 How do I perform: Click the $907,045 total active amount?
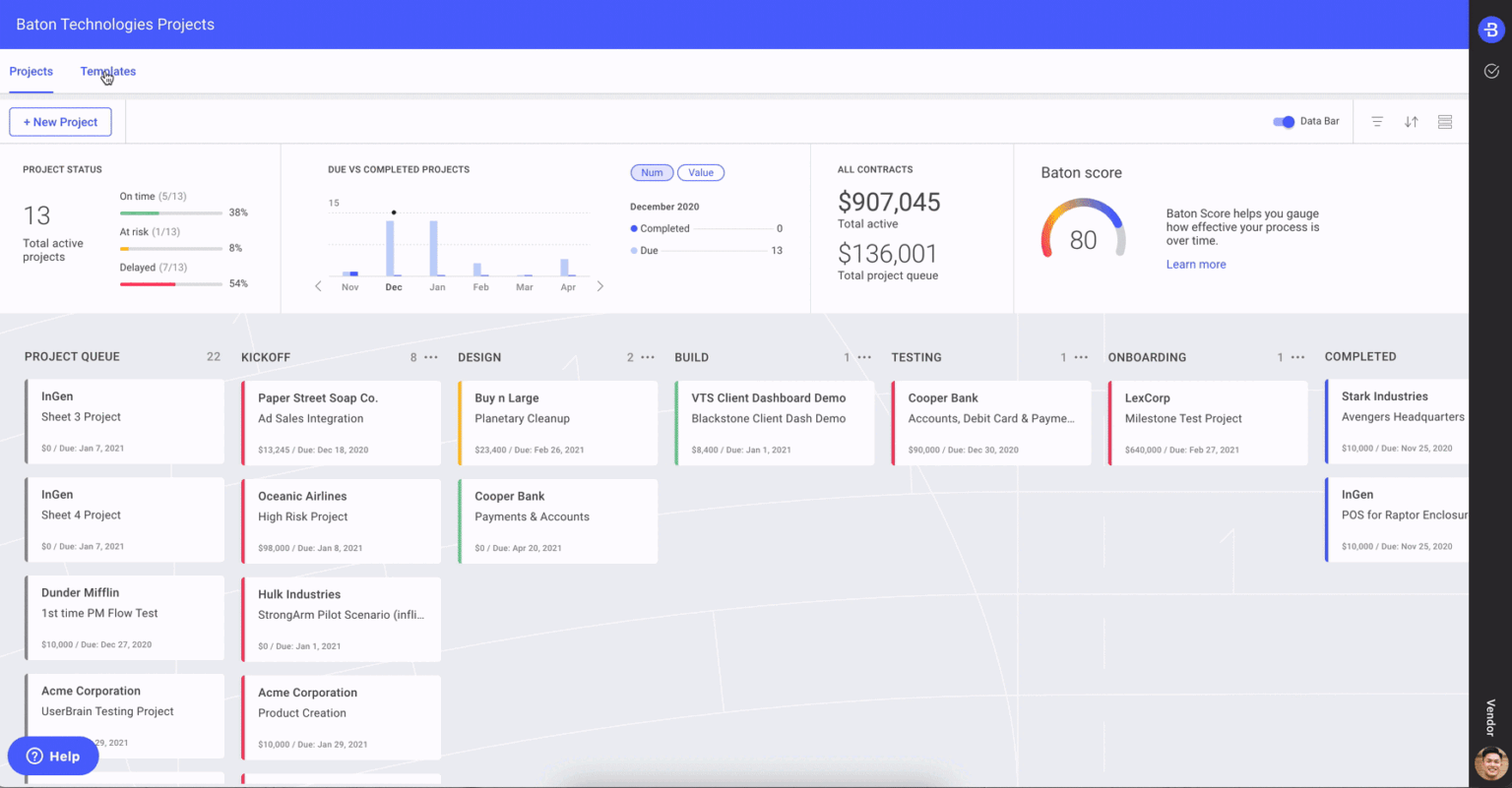[x=889, y=202]
